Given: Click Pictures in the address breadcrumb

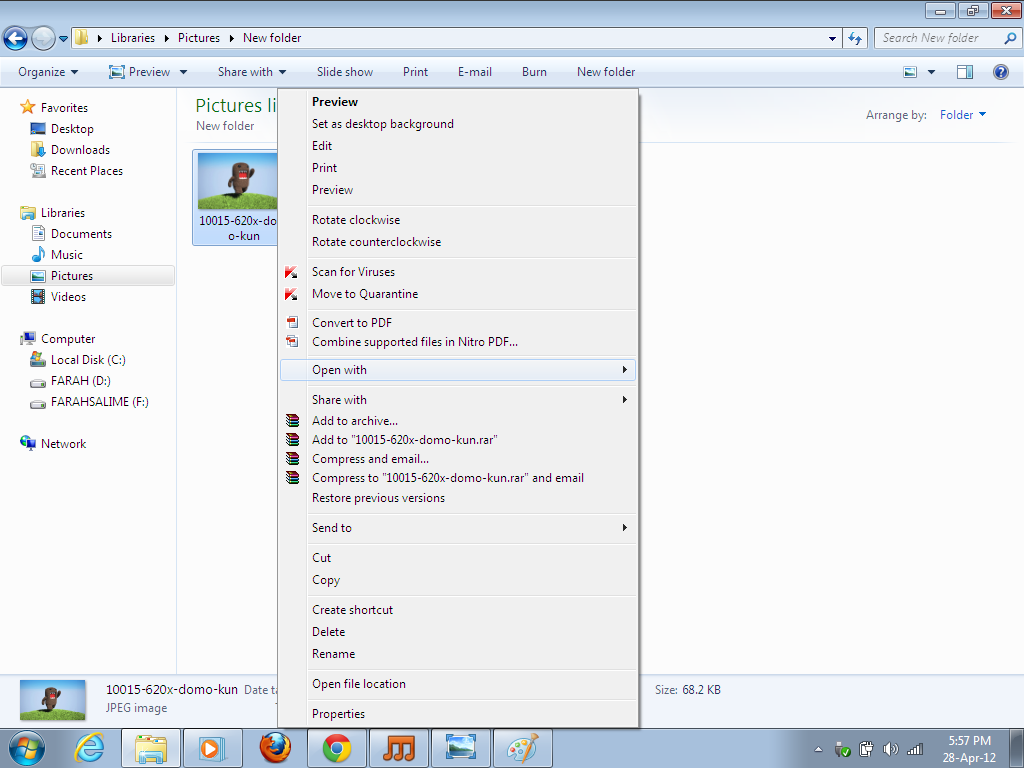Looking at the screenshot, I should (x=199, y=38).
